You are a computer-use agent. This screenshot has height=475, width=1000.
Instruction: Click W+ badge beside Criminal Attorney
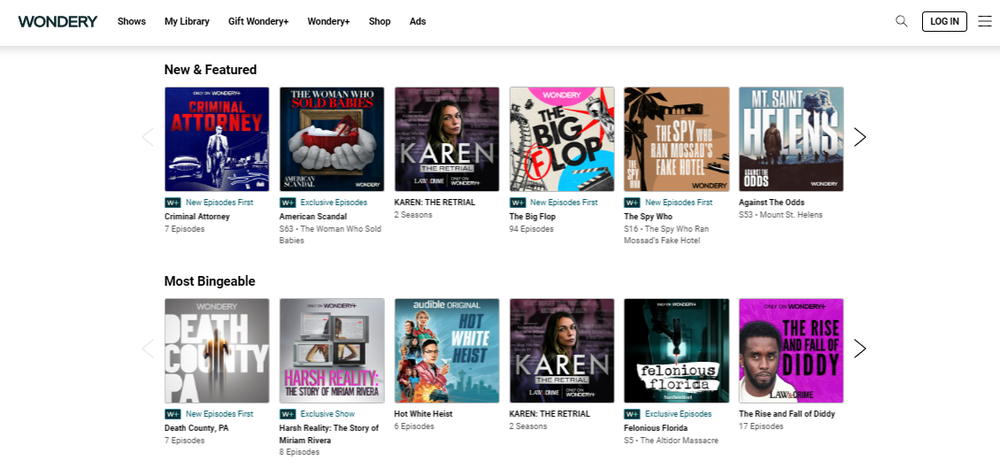(173, 203)
